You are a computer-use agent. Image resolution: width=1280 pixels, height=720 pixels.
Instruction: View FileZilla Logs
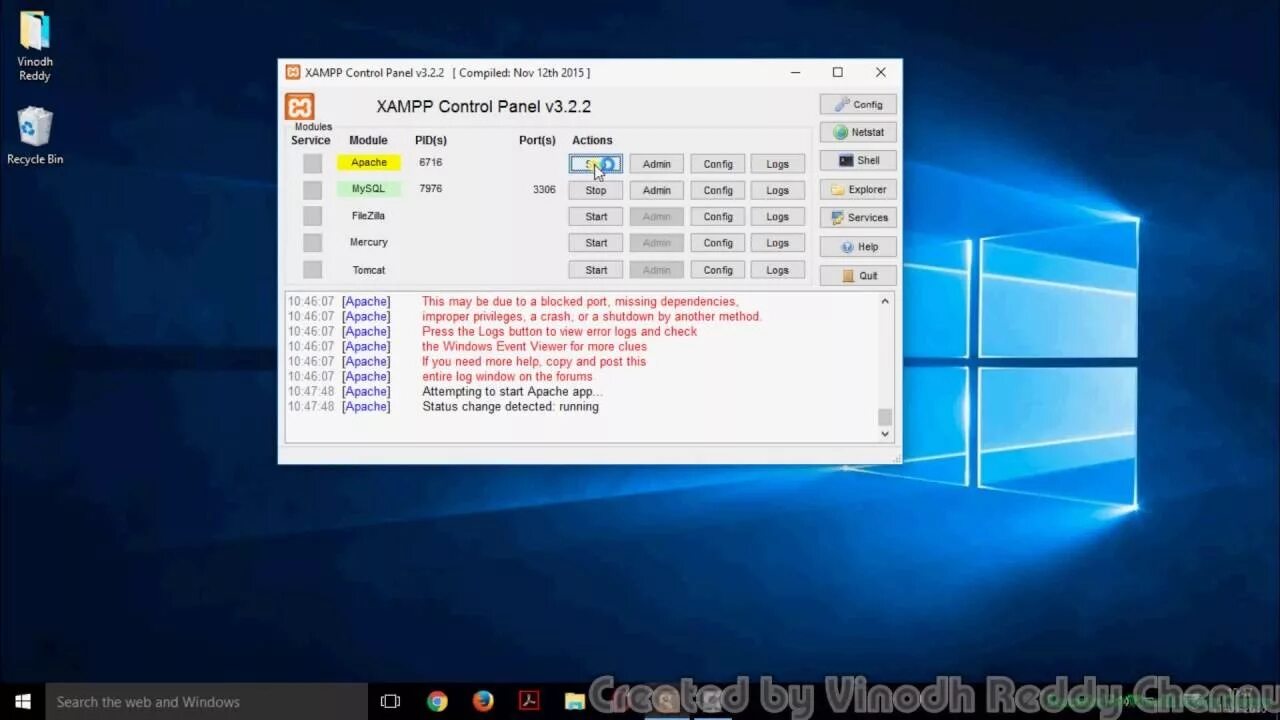tap(778, 216)
